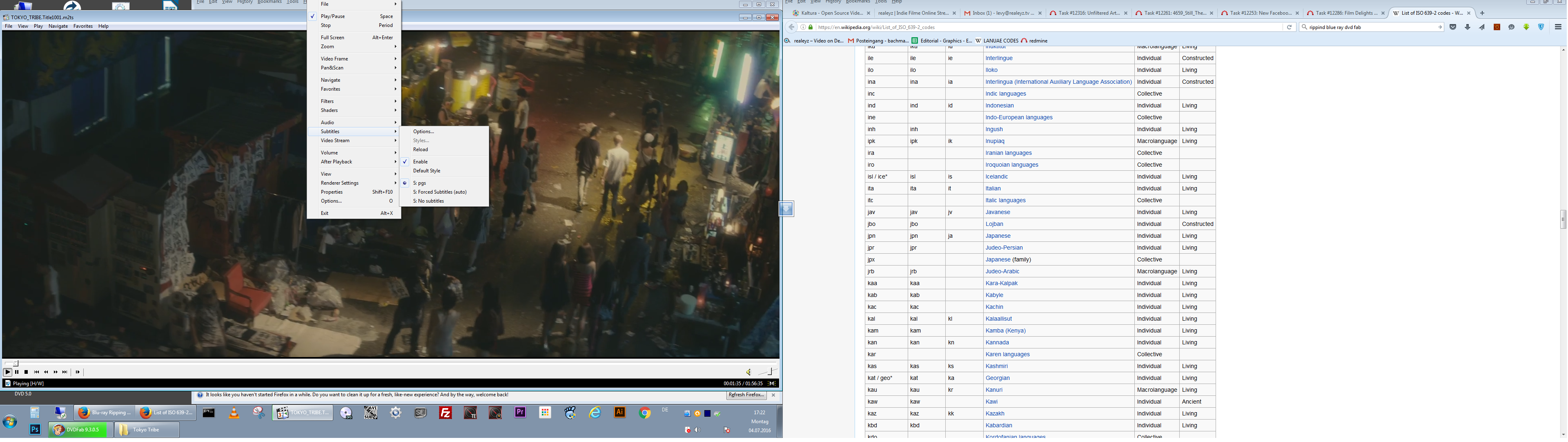
Task: Click the frame step button
Action: point(77,372)
